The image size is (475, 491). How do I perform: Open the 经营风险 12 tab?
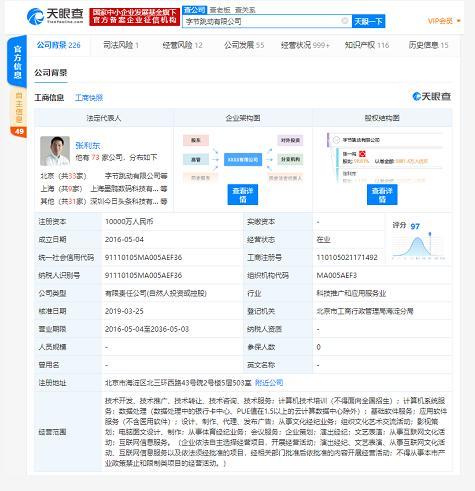pyautogui.click(x=182, y=45)
